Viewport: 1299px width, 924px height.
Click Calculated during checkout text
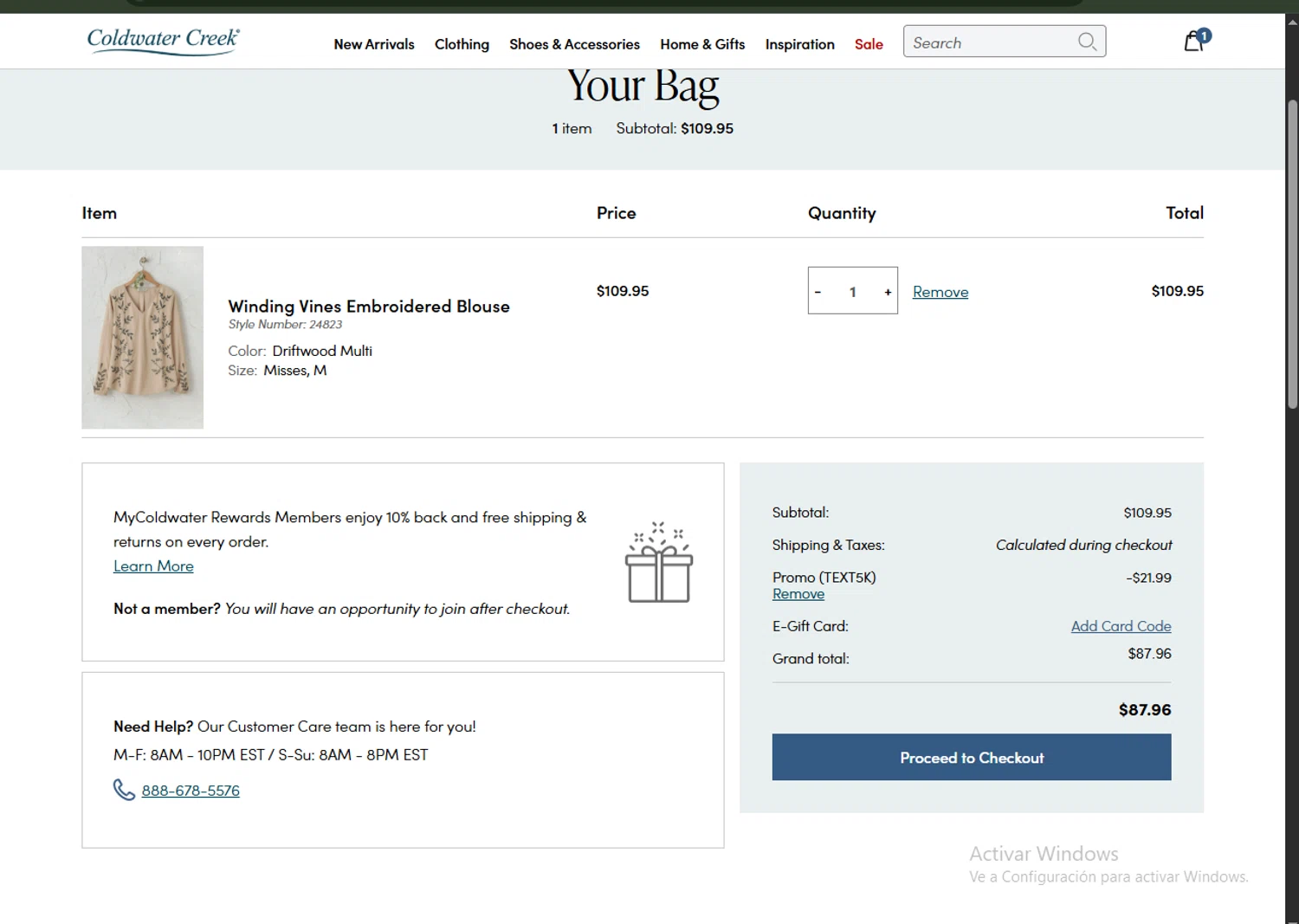click(x=1083, y=545)
